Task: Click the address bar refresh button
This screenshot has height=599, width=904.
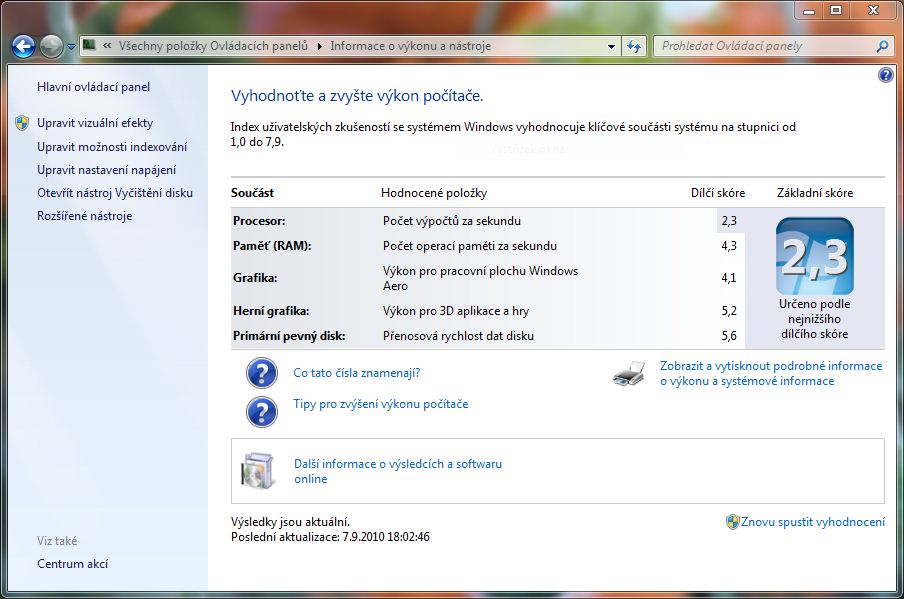Action: pos(634,46)
